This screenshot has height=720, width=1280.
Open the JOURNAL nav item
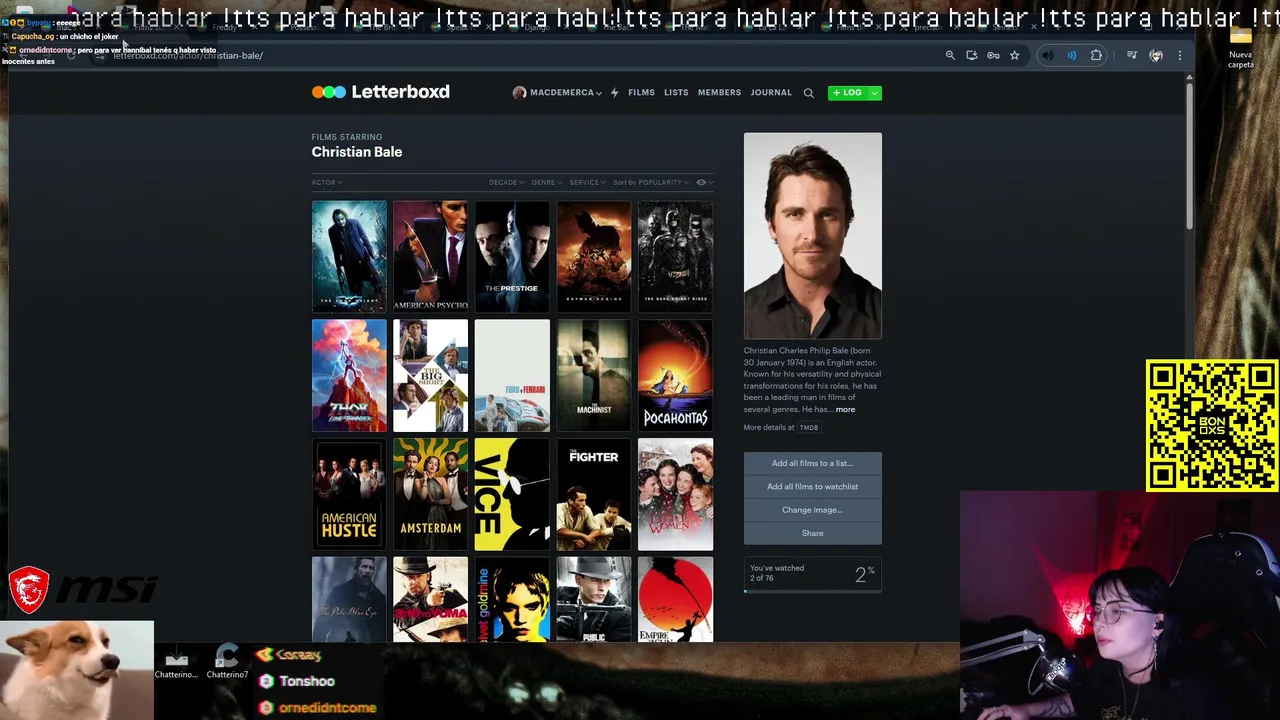[771, 93]
